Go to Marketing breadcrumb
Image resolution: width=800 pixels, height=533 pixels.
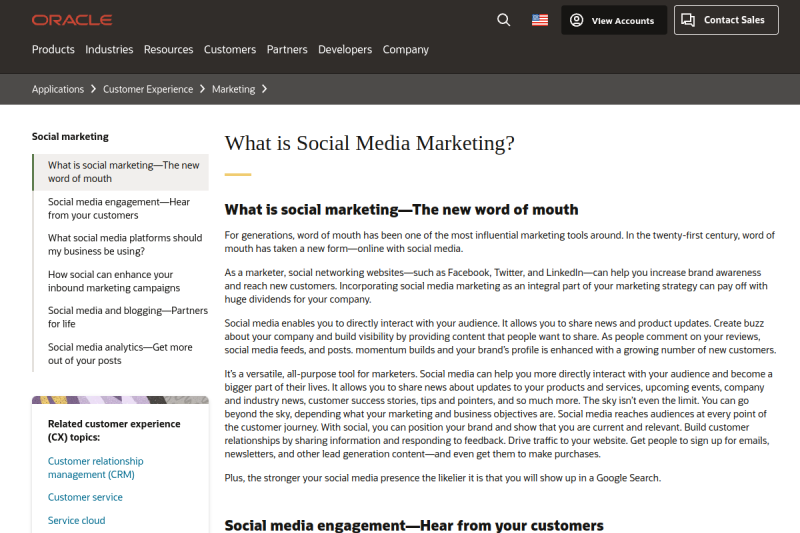(x=233, y=89)
